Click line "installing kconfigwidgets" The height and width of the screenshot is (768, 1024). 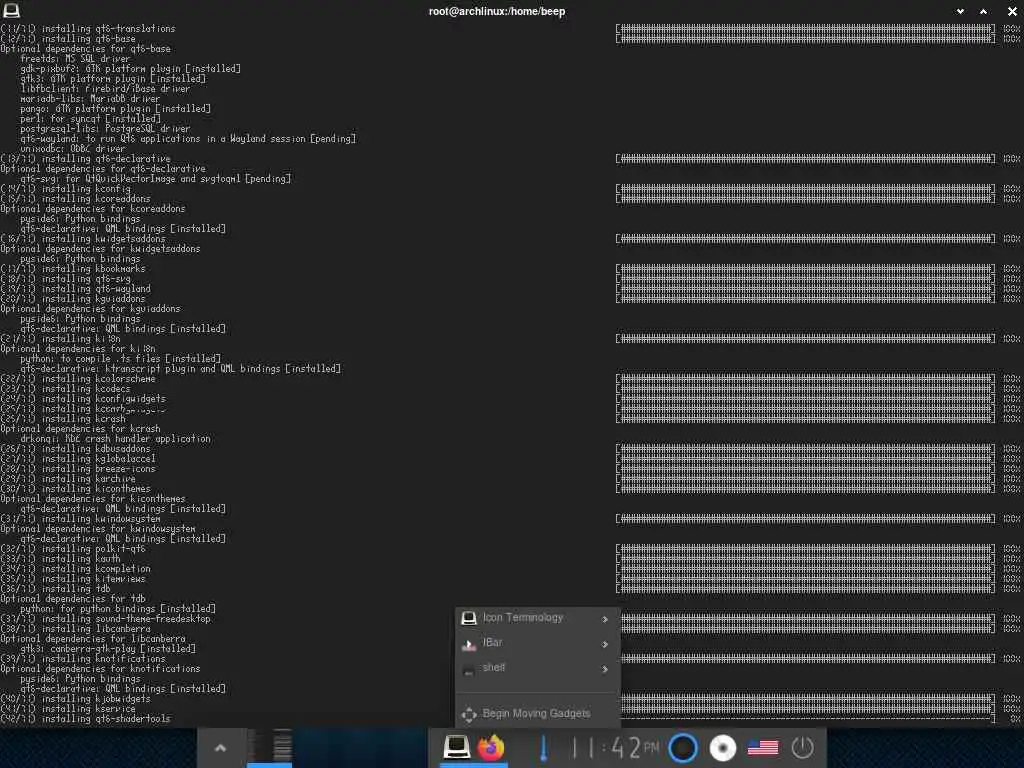[83, 398]
